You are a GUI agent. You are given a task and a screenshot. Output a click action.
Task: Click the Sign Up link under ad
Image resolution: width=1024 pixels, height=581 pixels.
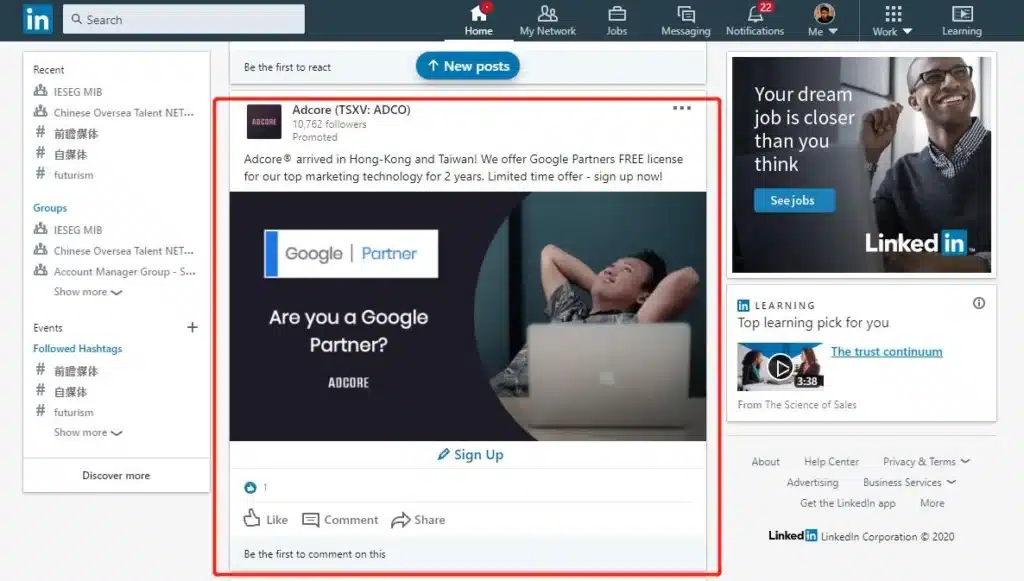(470, 454)
